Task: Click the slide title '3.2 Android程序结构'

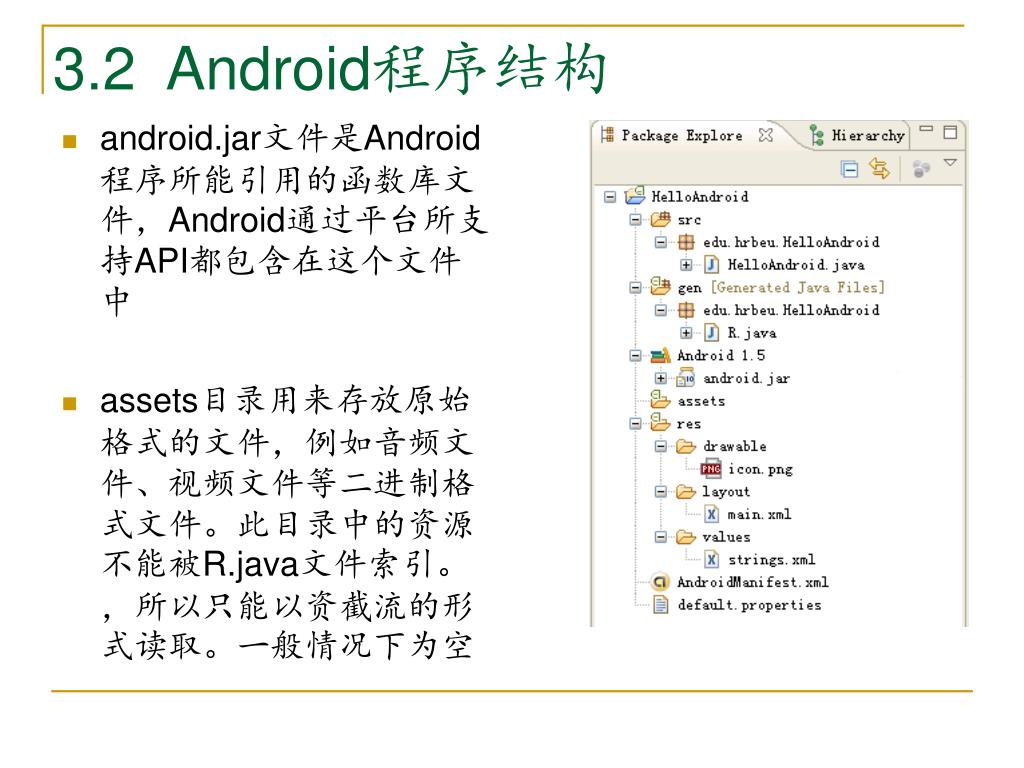Action: (330, 68)
